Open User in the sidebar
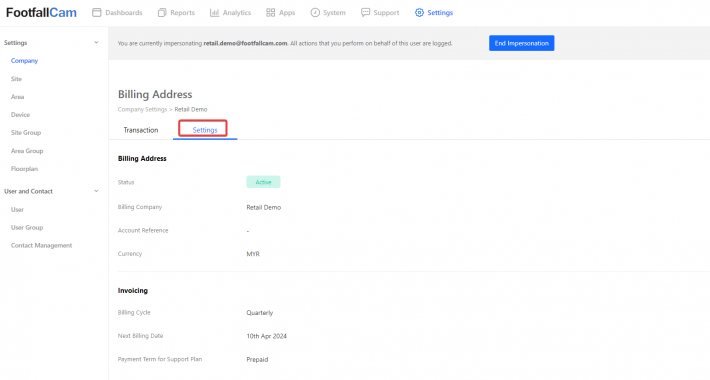Screen dimensions: 710x380 click(17, 210)
